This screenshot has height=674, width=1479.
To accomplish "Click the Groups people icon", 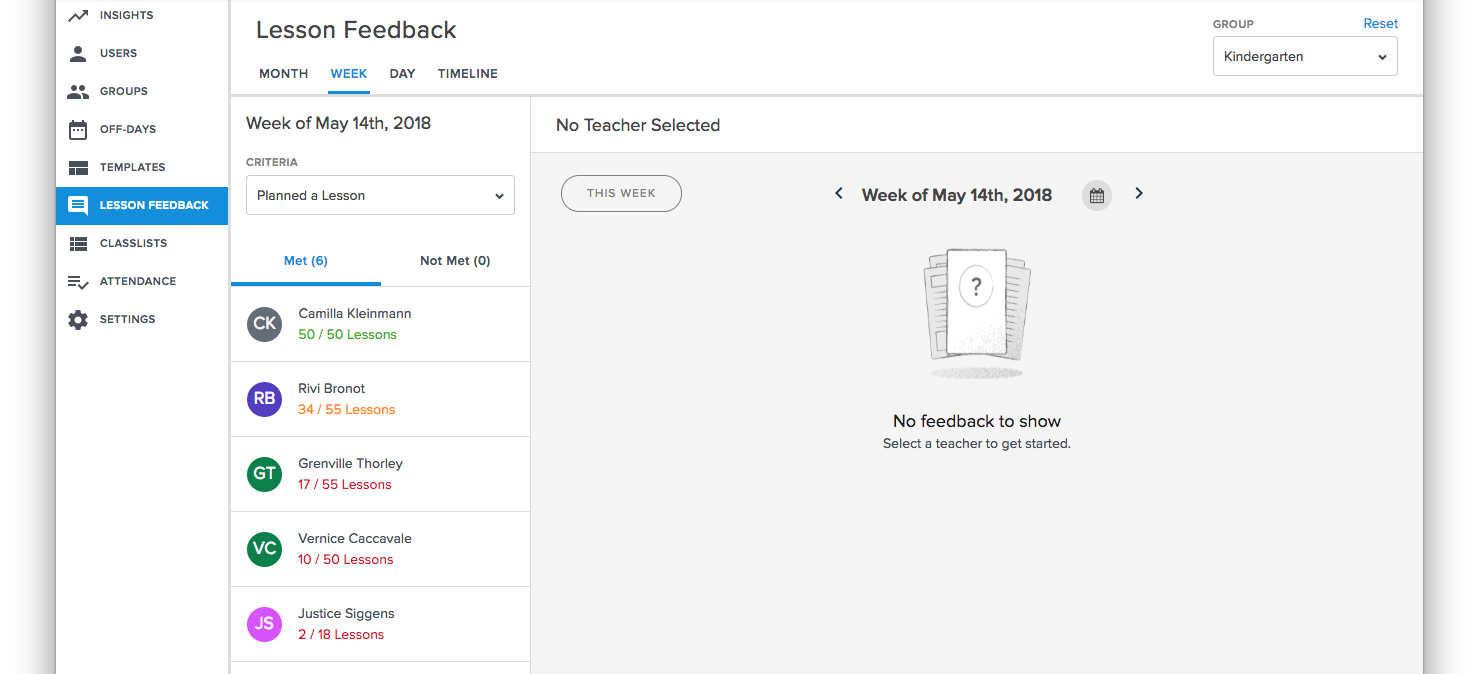I will coord(78,91).
